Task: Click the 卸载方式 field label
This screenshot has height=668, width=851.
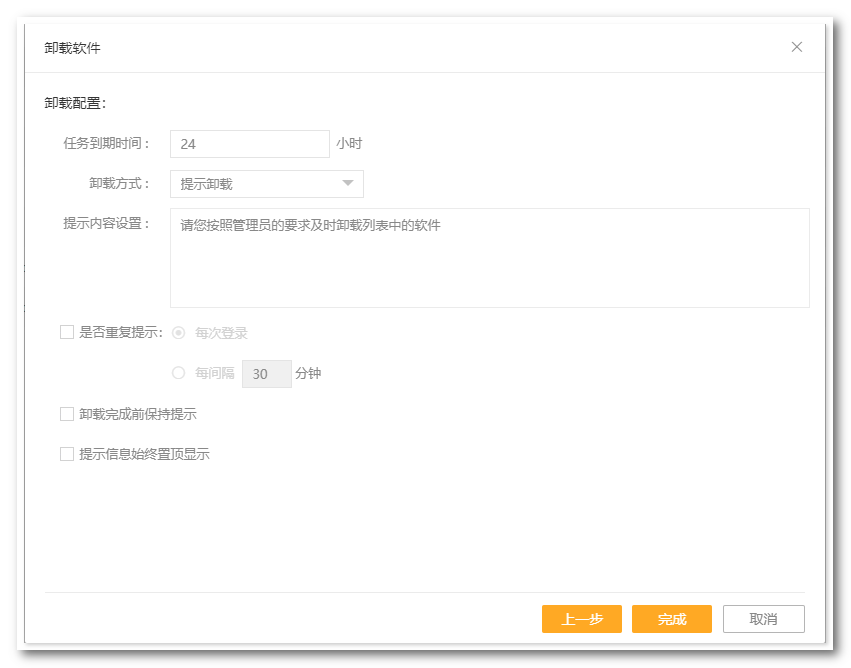Action: [x=119, y=184]
